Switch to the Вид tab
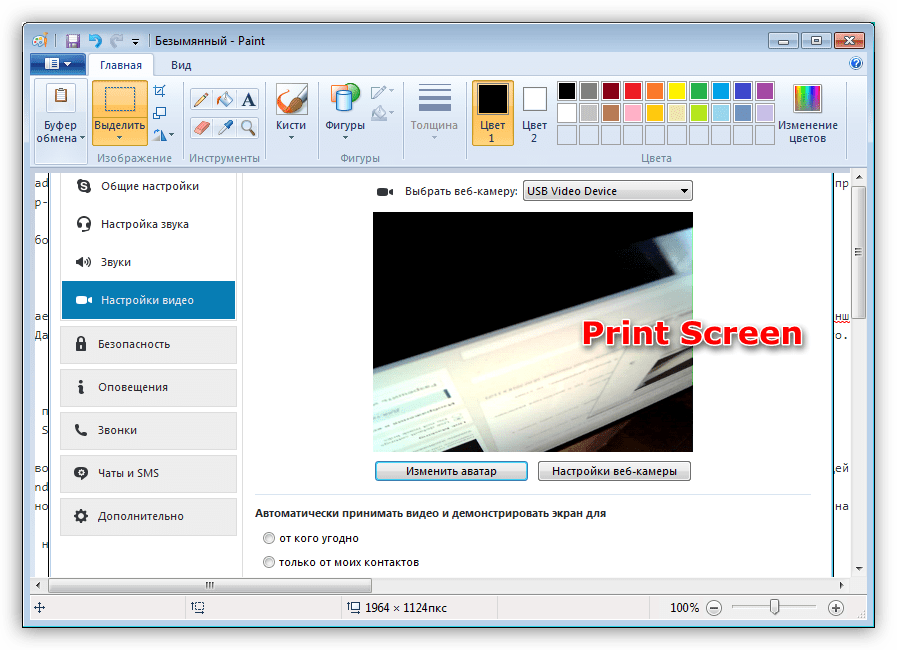This screenshot has width=897, height=650. 181,65
